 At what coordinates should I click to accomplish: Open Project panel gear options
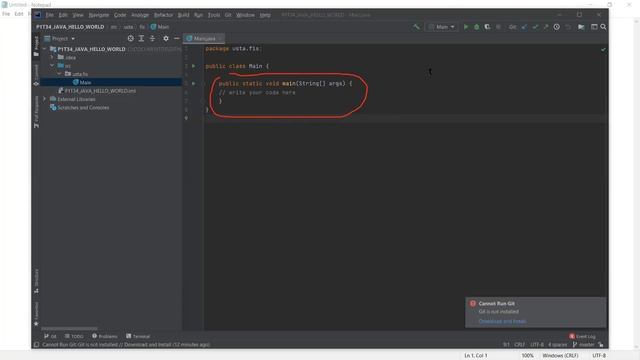[x=166, y=38]
